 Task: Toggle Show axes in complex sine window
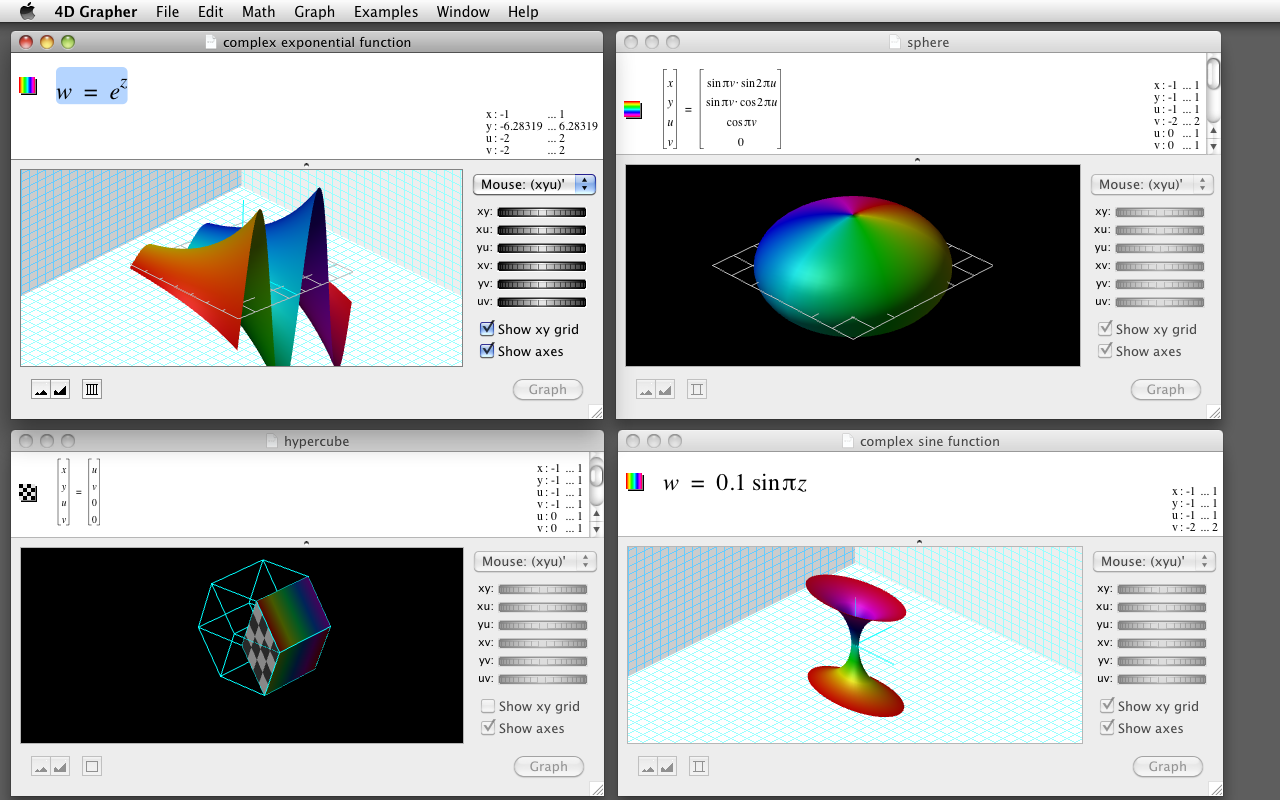1108,728
